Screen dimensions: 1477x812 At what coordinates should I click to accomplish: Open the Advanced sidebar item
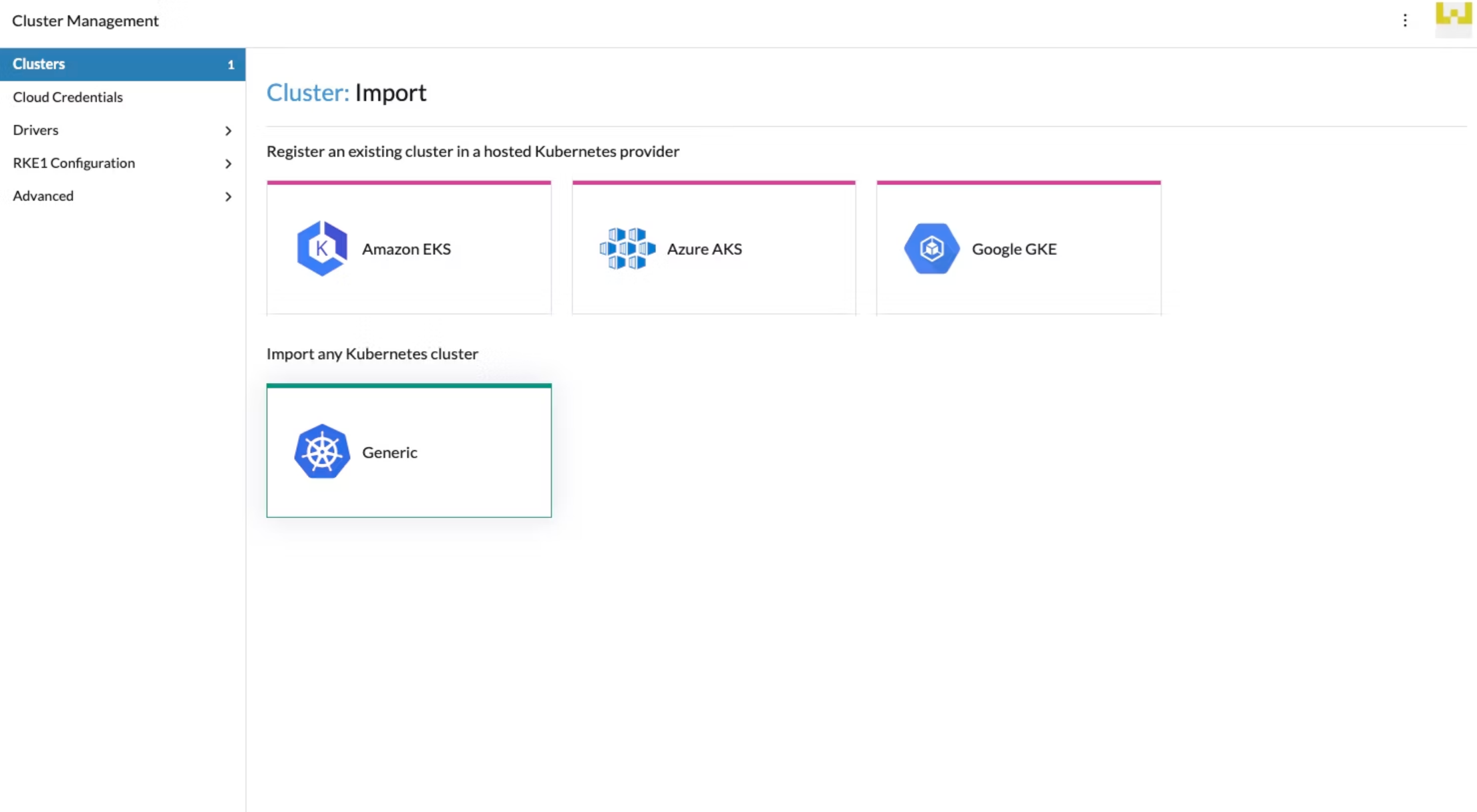pyautogui.click(x=43, y=196)
